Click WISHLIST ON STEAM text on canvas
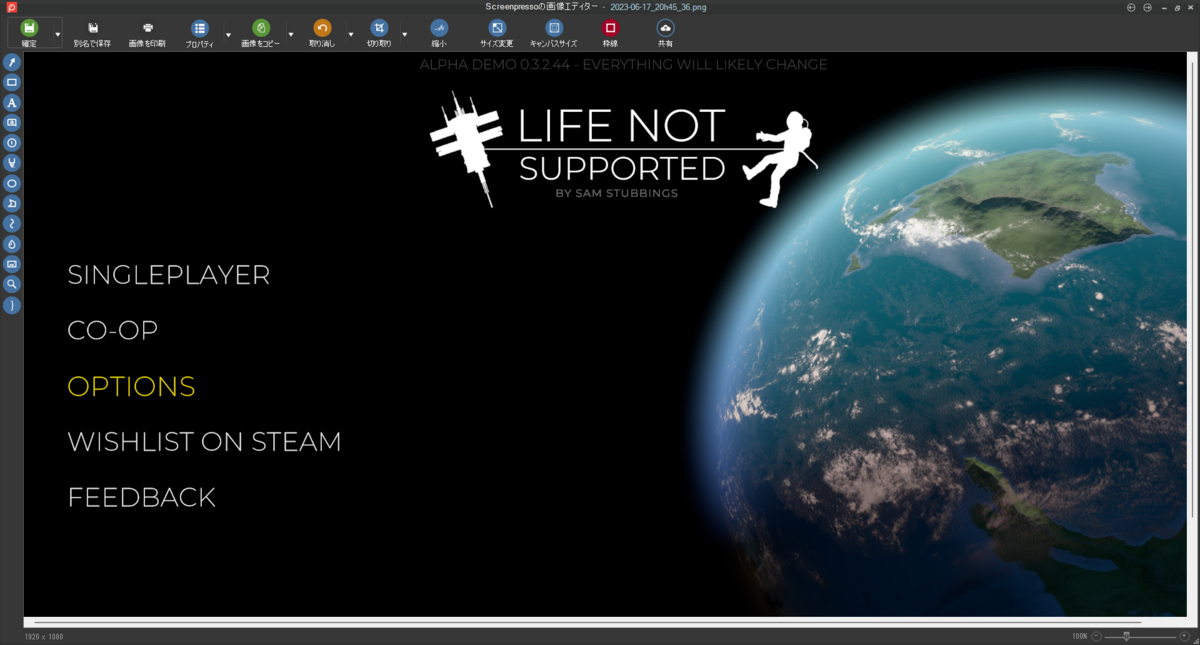This screenshot has height=645, width=1200. [x=204, y=442]
